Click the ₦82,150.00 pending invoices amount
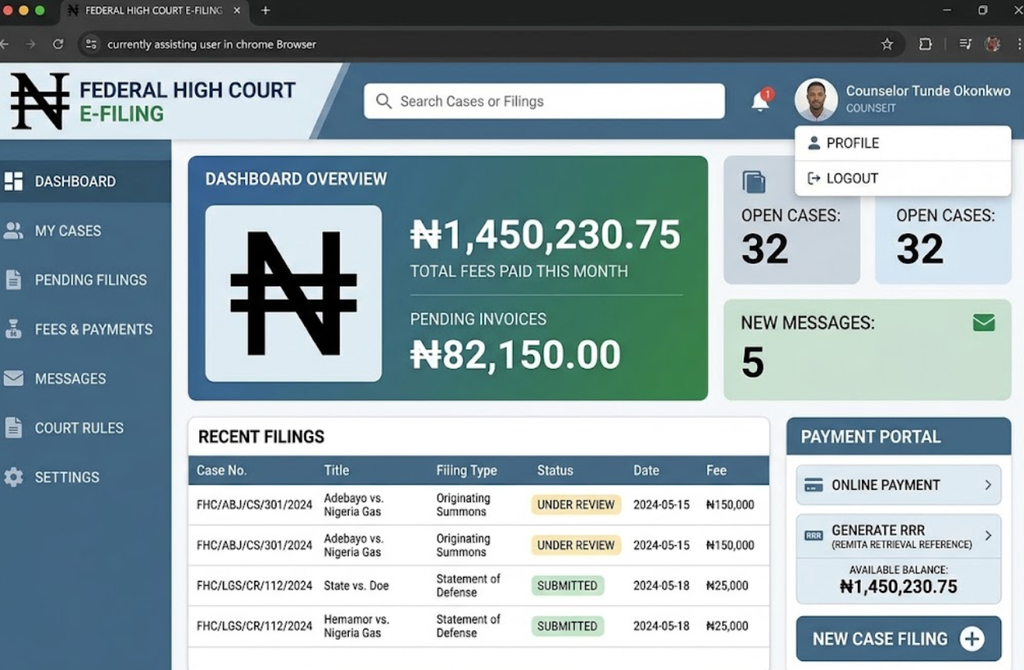Viewport: 1024px width, 670px height. pyautogui.click(x=515, y=355)
